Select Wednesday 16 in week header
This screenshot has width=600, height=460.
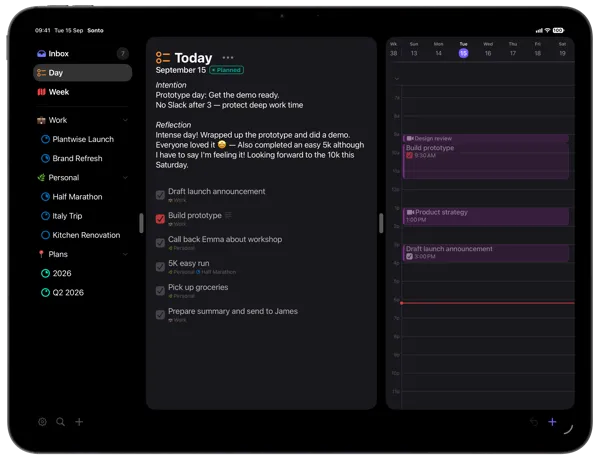click(488, 50)
